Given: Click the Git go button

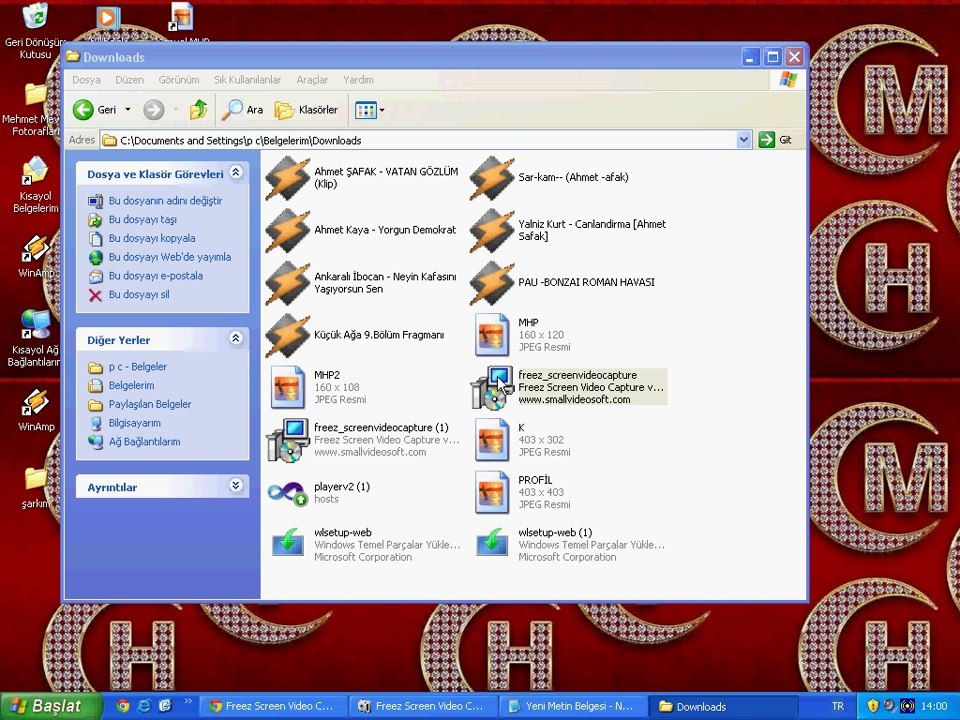Looking at the screenshot, I should [x=777, y=140].
